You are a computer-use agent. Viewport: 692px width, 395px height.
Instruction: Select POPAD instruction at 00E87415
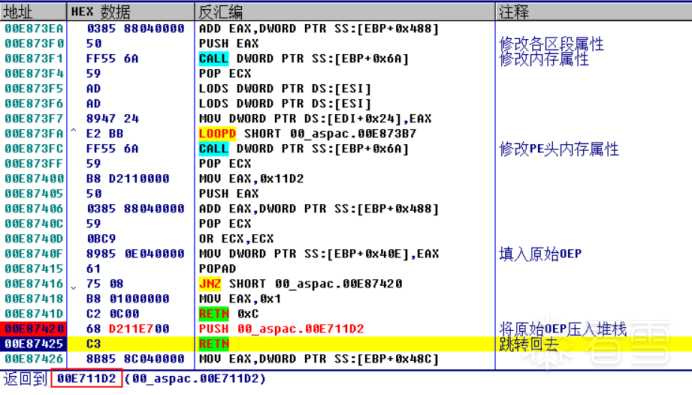(x=218, y=269)
